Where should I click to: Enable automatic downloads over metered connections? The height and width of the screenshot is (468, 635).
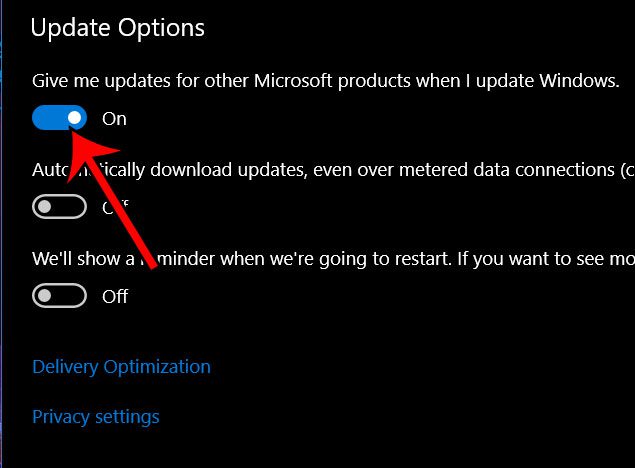click(59, 207)
